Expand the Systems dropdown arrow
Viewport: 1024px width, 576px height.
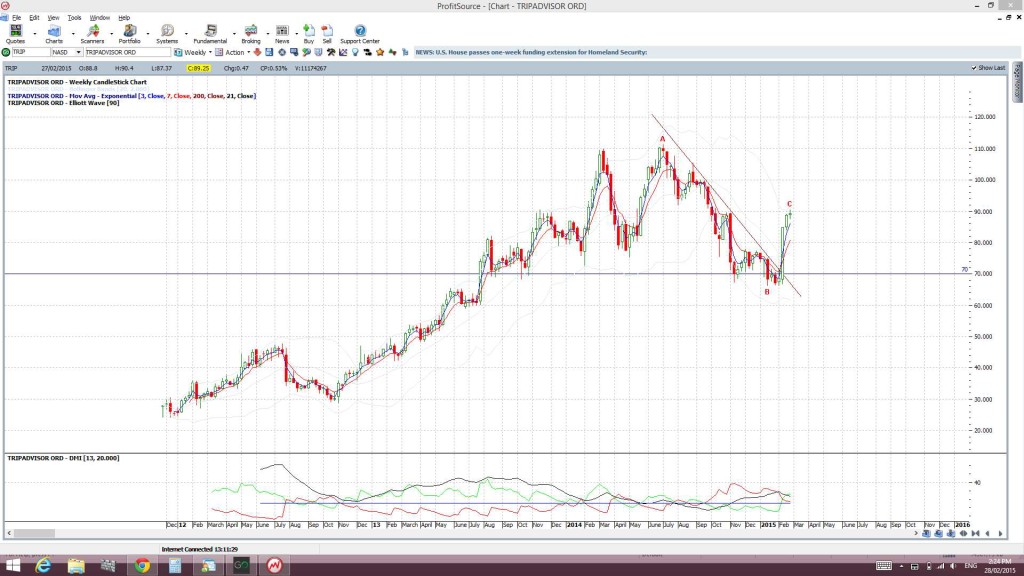(x=185, y=34)
